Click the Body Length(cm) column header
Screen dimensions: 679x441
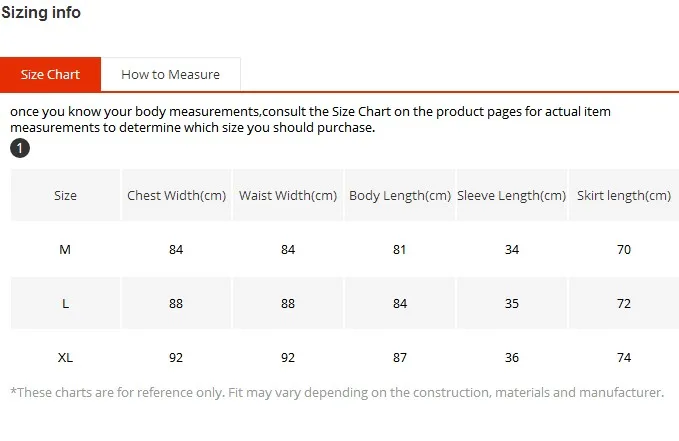pyautogui.click(x=400, y=195)
